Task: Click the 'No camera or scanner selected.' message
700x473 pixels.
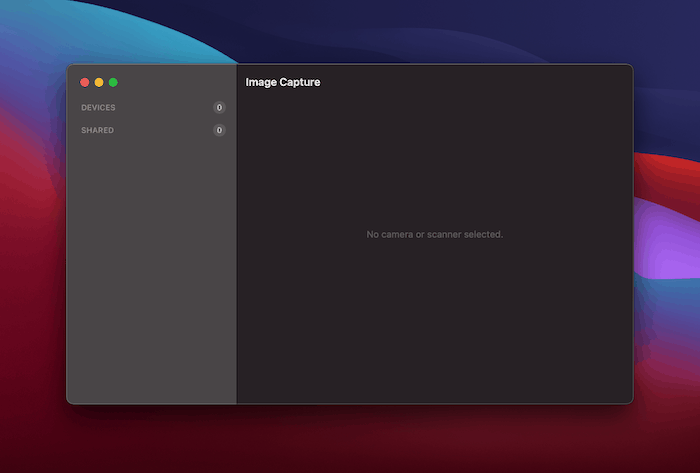Action: coord(434,234)
